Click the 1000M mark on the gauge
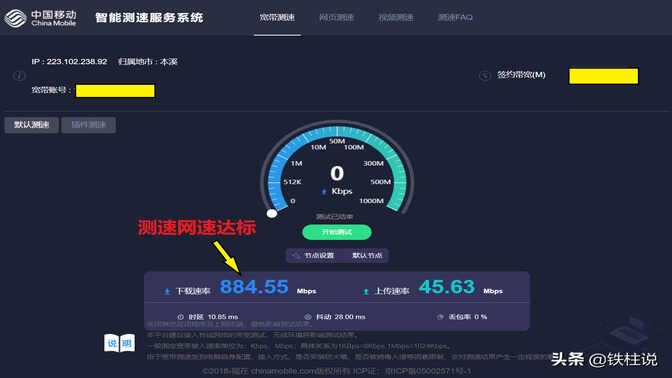 [371, 201]
